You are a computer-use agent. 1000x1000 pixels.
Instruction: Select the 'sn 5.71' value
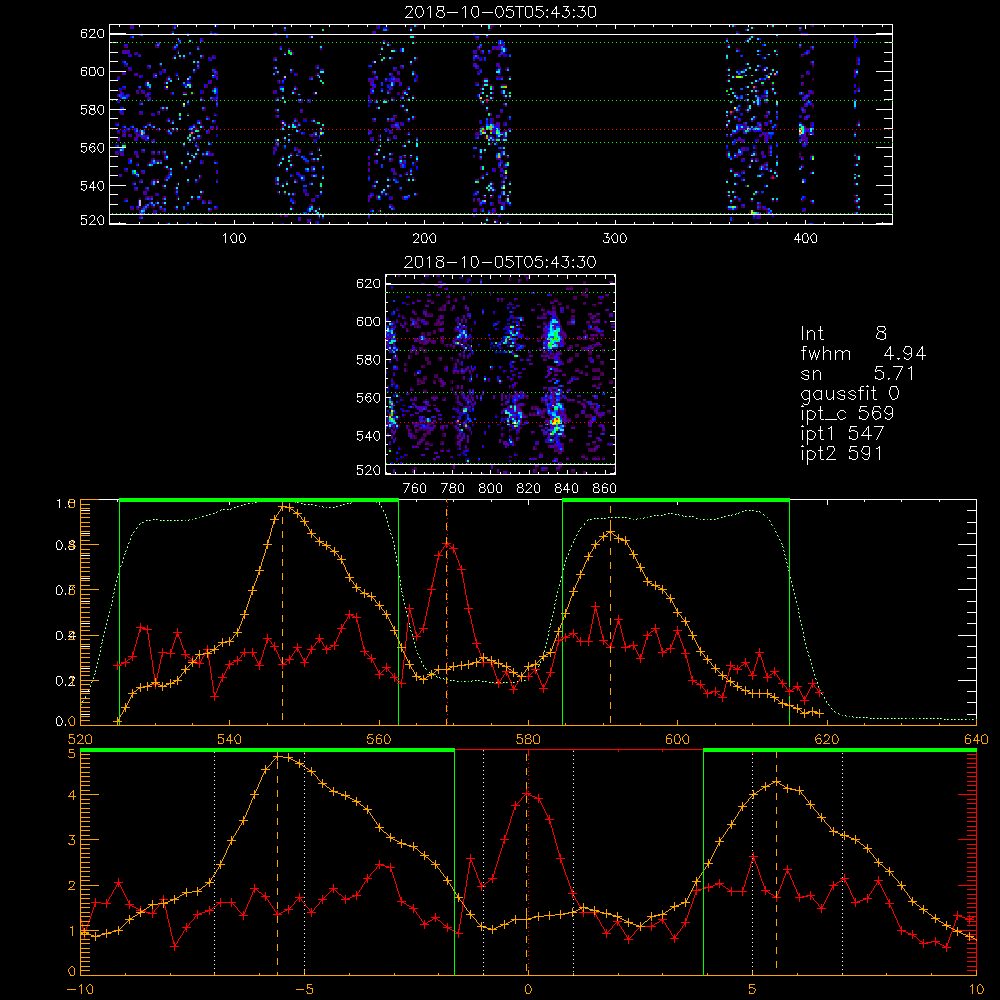pos(858,373)
